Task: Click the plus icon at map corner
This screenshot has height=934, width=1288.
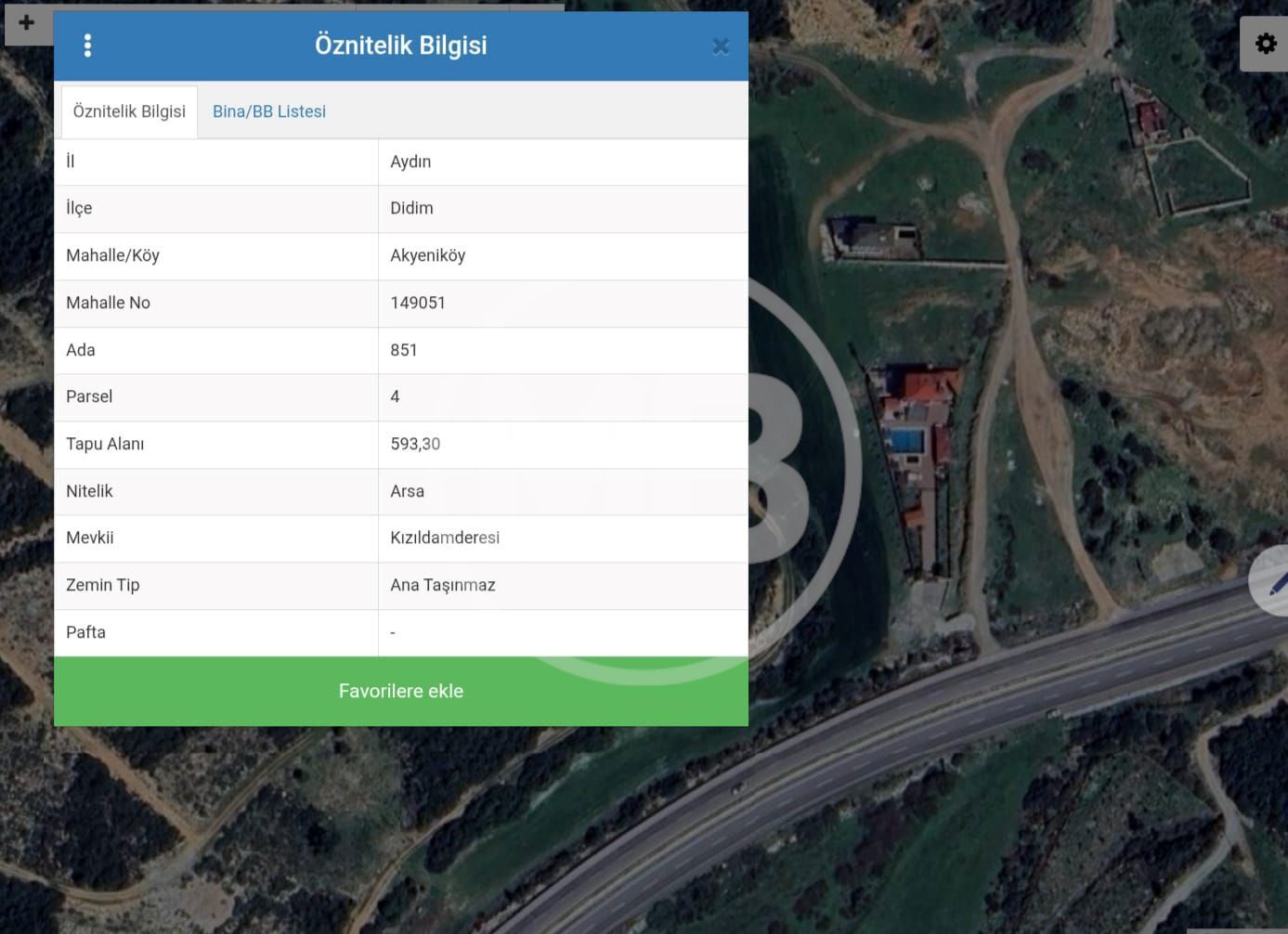Action: click(26, 23)
